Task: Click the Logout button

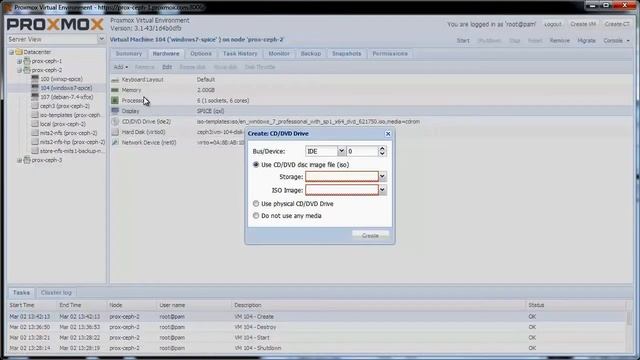Action: [553, 24]
